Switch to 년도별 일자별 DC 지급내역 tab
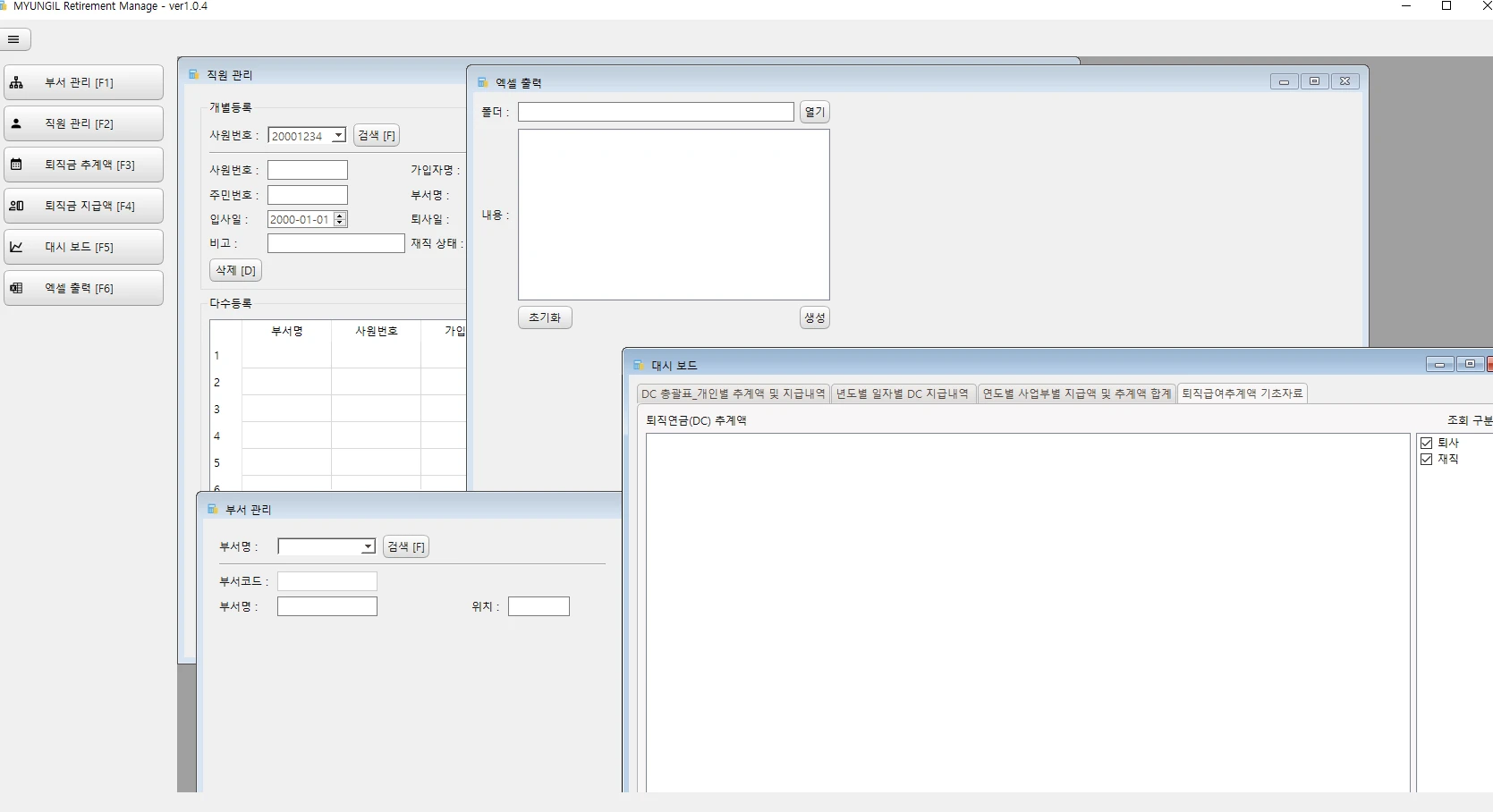 pos(902,393)
